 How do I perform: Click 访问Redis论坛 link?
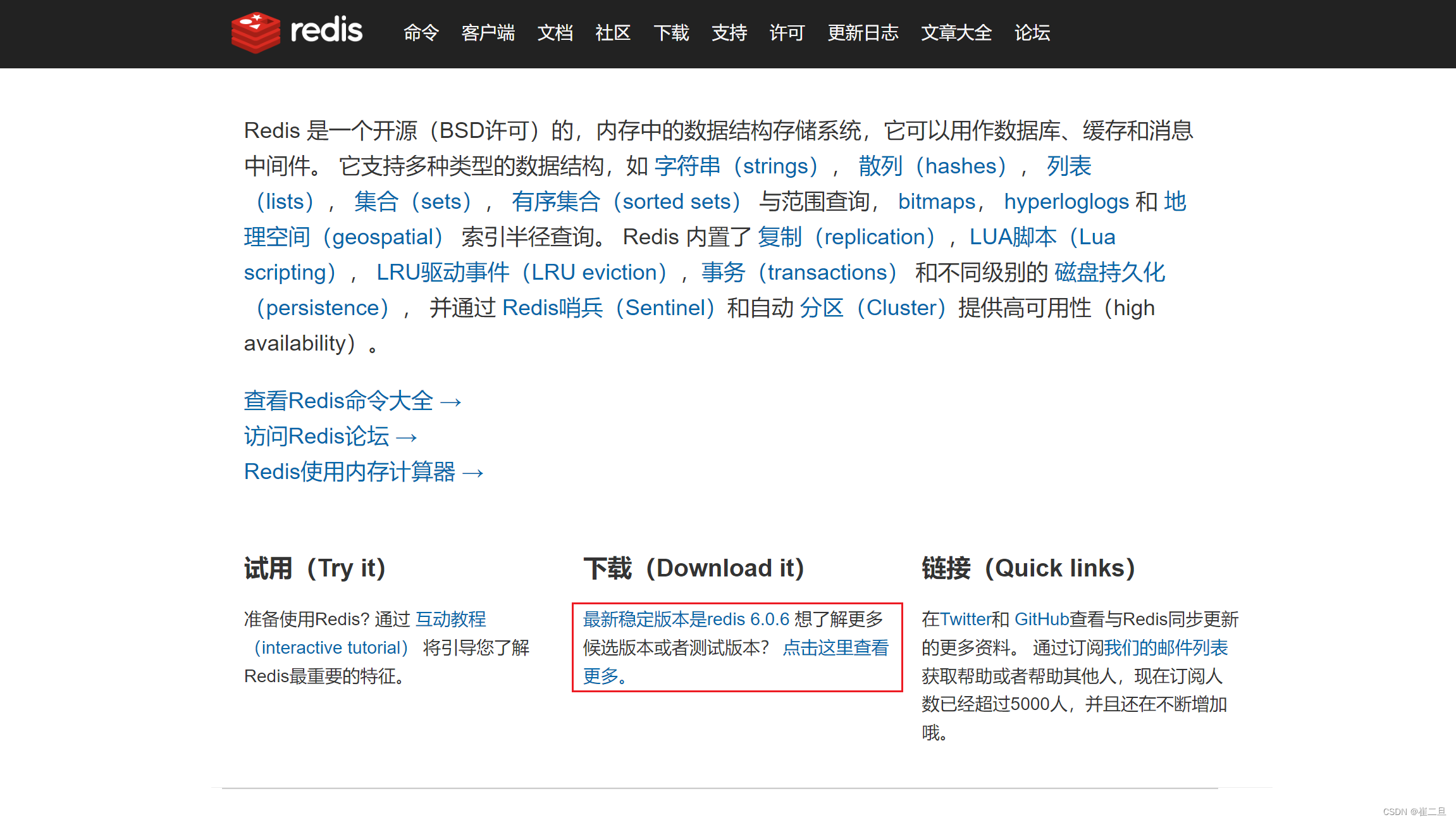pyautogui.click(x=331, y=436)
